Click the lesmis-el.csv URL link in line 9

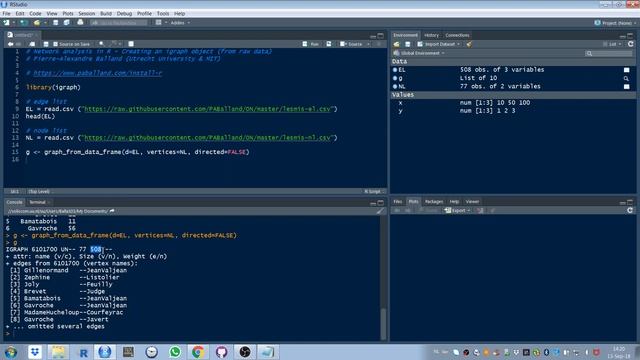tap(207, 109)
